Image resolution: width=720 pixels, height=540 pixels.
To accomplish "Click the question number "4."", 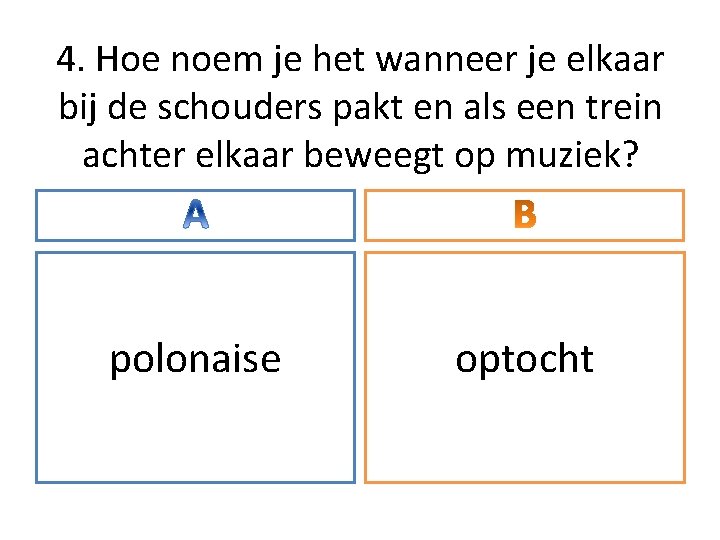I will 71,60.
